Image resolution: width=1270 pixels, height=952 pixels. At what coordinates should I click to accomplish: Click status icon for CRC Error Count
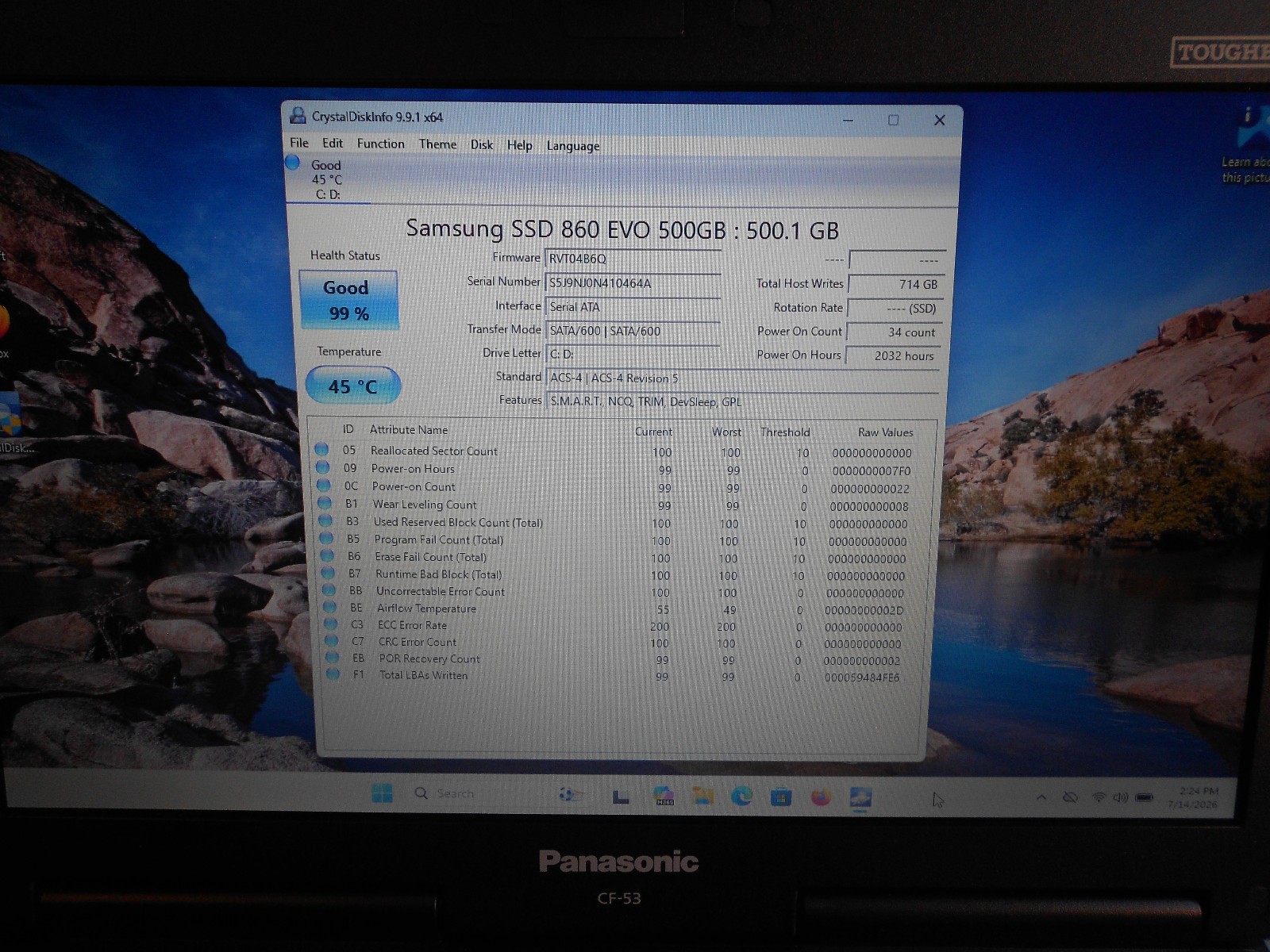pyautogui.click(x=332, y=640)
